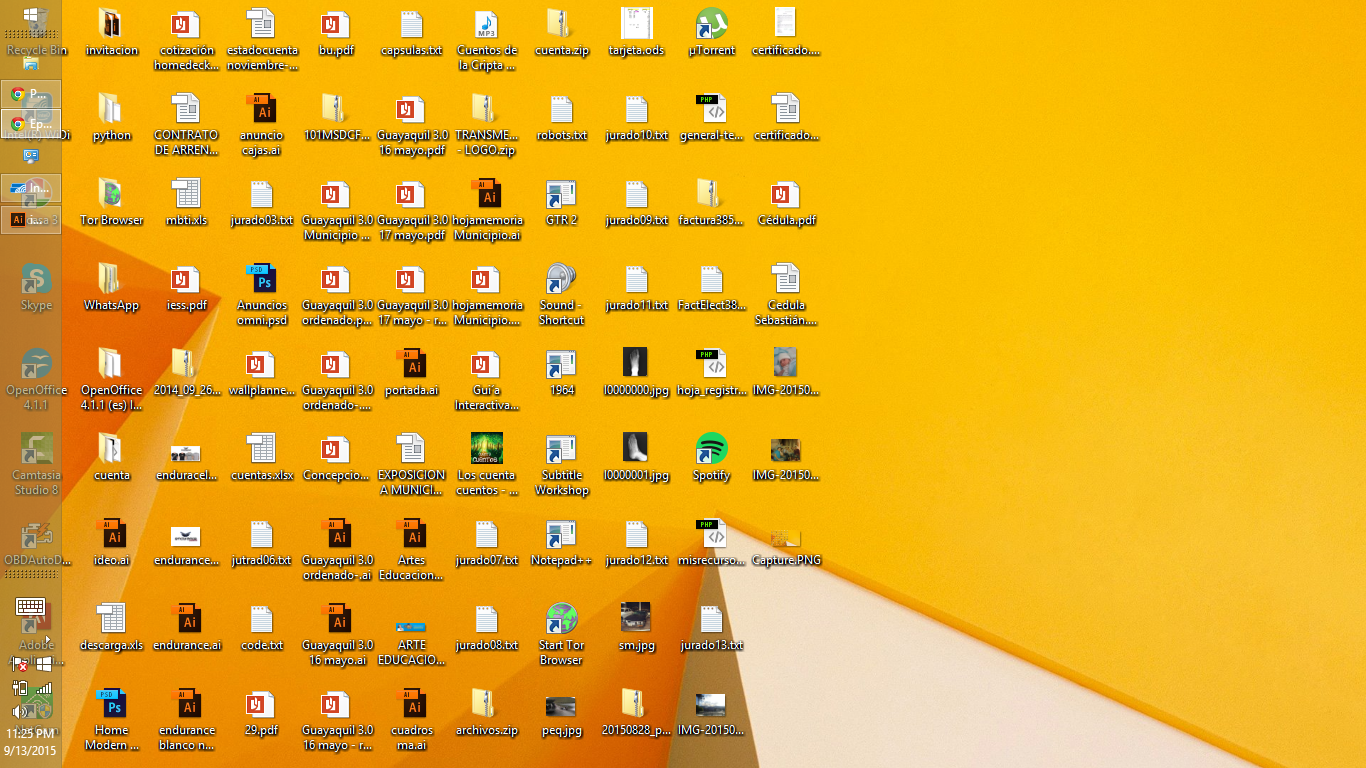Open the misrecurso... PHP file
The width and height of the screenshot is (1366, 768).
point(712,541)
